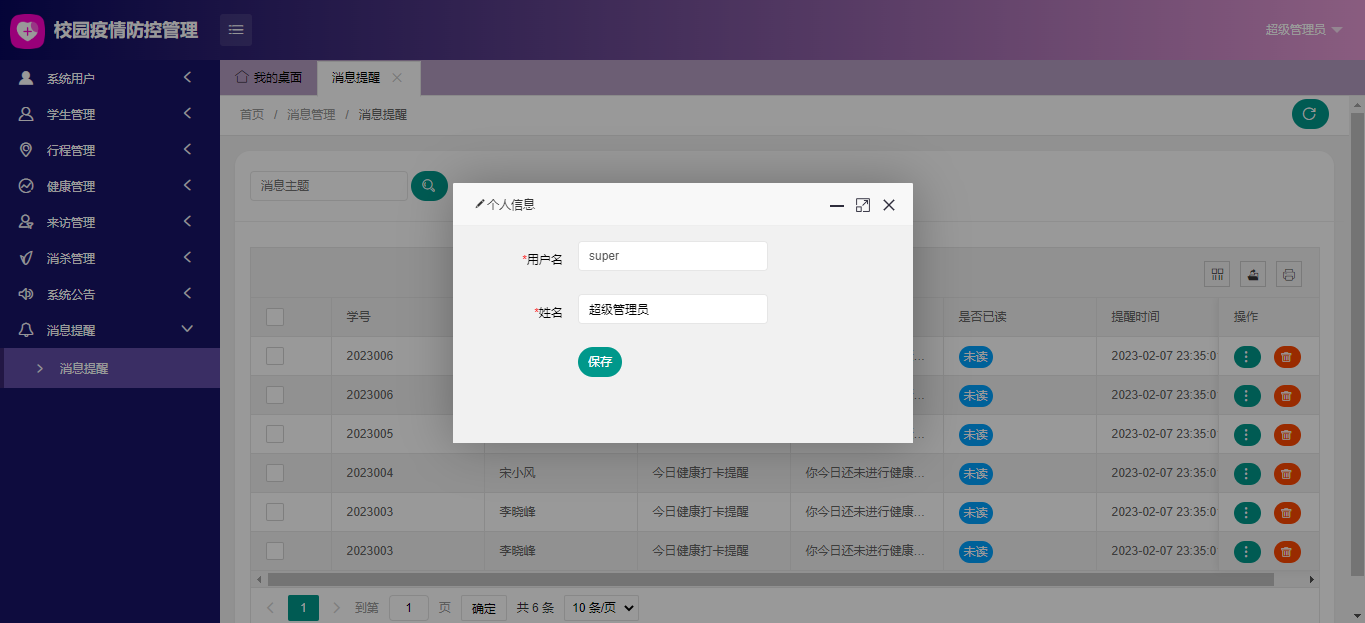Maximize the 个人信息 dialog
Screen dimensions: 1365x623
click(x=863, y=205)
